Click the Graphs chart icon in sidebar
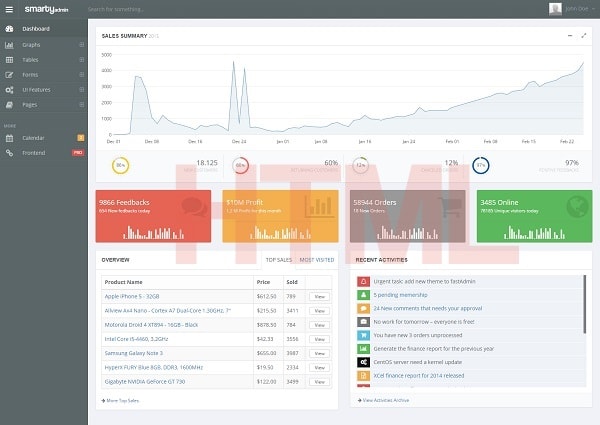Image resolution: width=600 pixels, height=425 pixels. tap(9, 45)
